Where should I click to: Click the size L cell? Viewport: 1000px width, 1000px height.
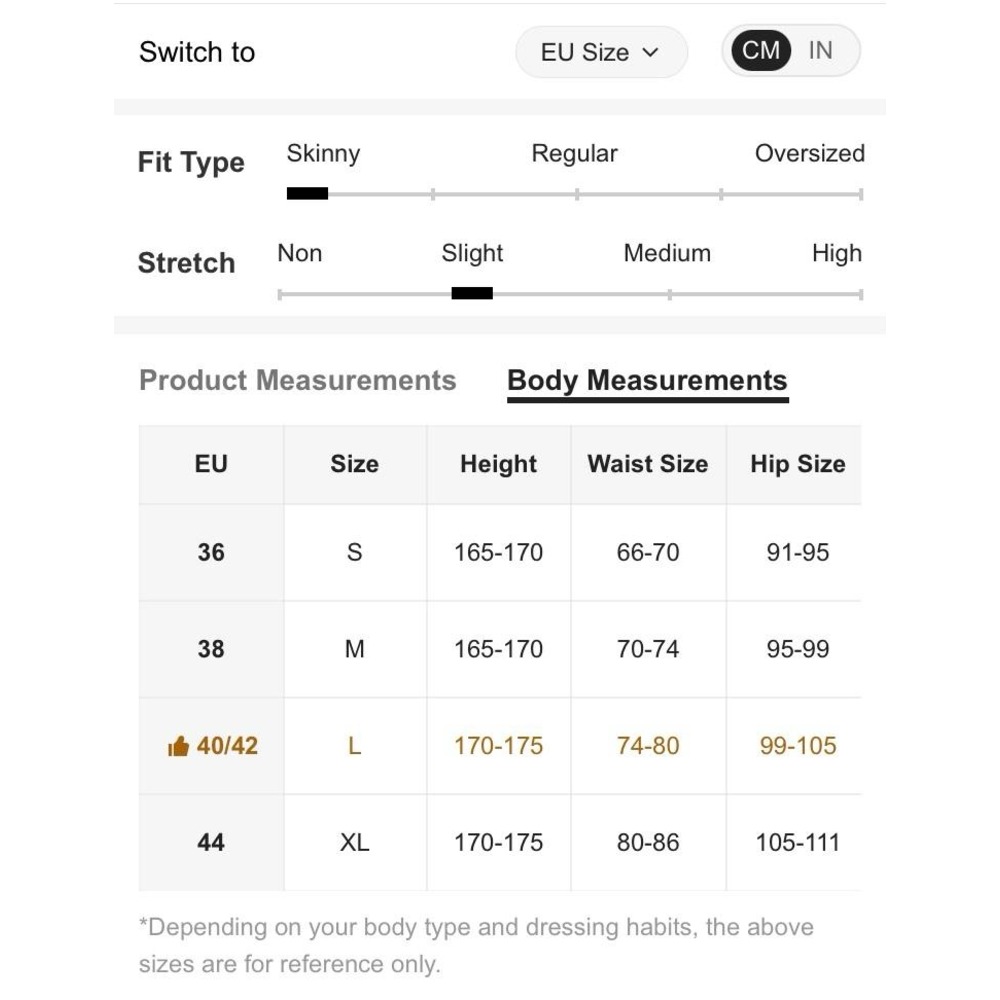point(354,746)
